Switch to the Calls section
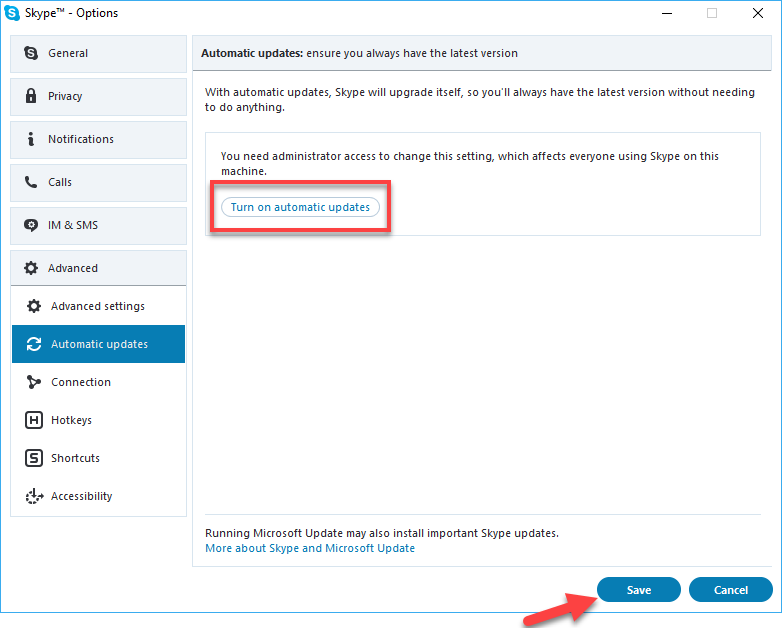 point(98,183)
